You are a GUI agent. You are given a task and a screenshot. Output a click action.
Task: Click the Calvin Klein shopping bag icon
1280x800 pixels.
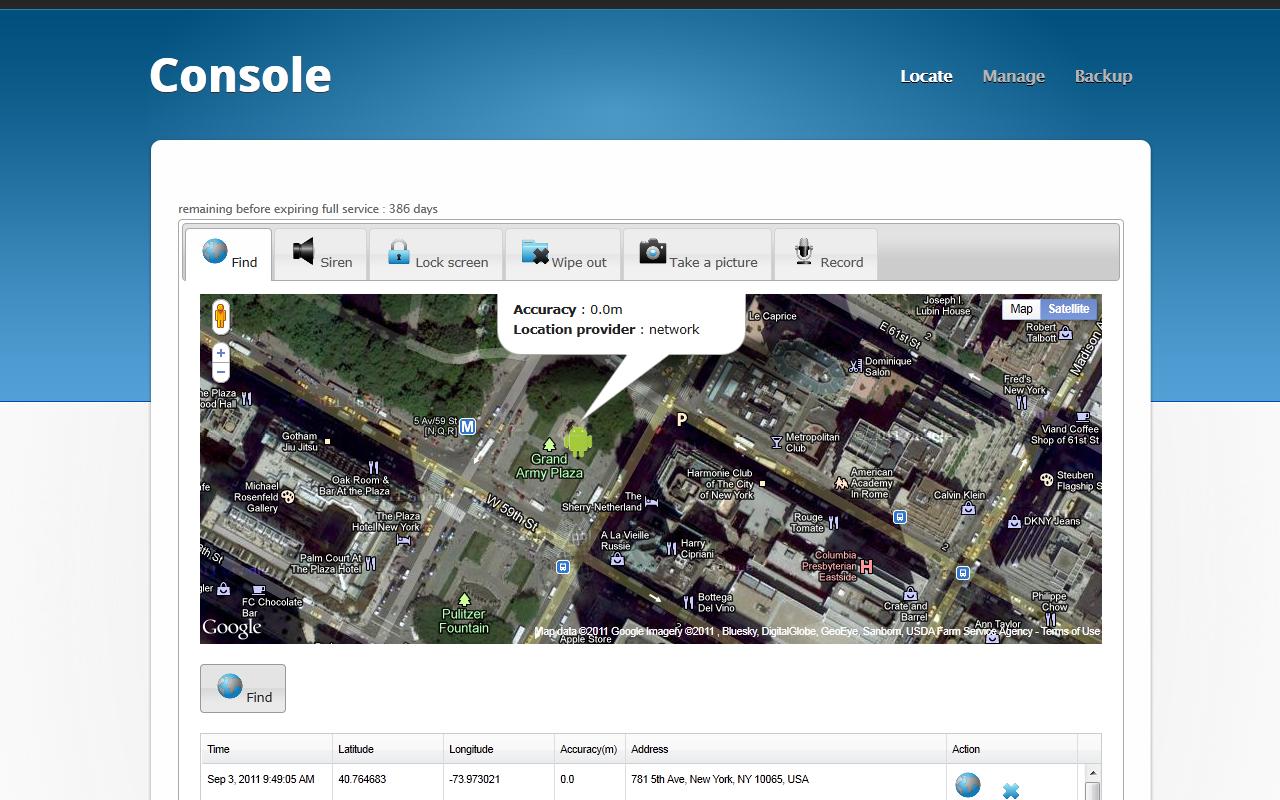coord(967,508)
